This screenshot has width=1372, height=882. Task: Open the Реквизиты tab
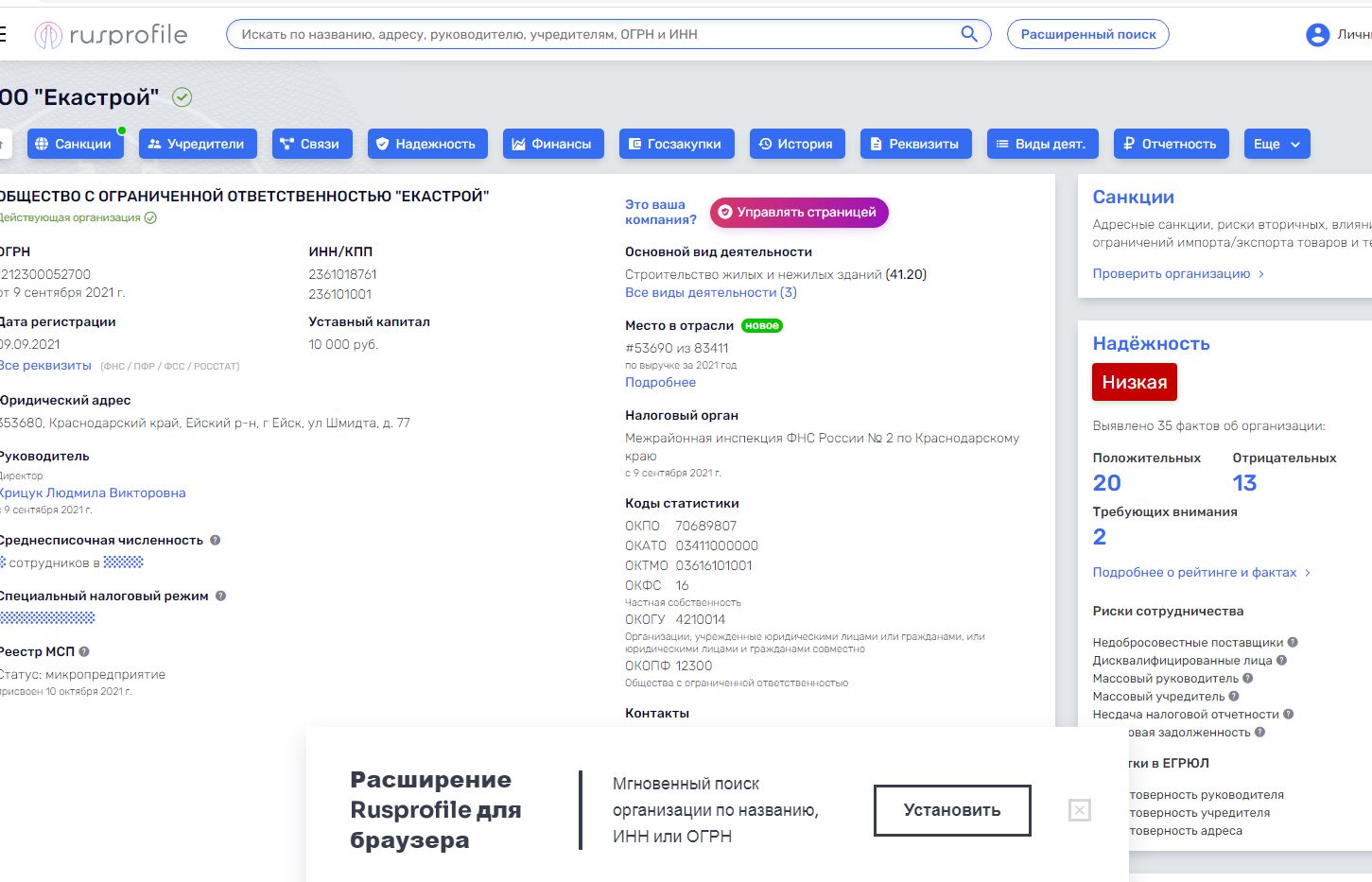pos(915,144)
